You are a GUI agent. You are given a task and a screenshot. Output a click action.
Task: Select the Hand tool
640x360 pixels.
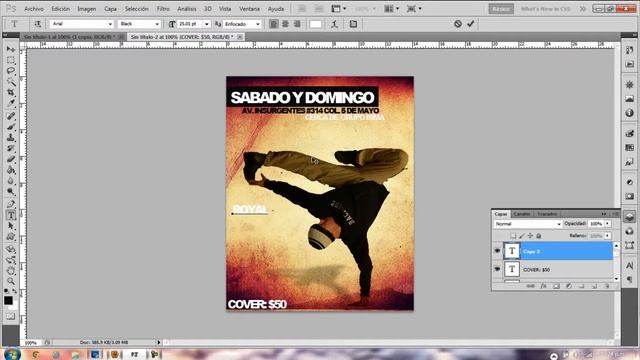11,270
